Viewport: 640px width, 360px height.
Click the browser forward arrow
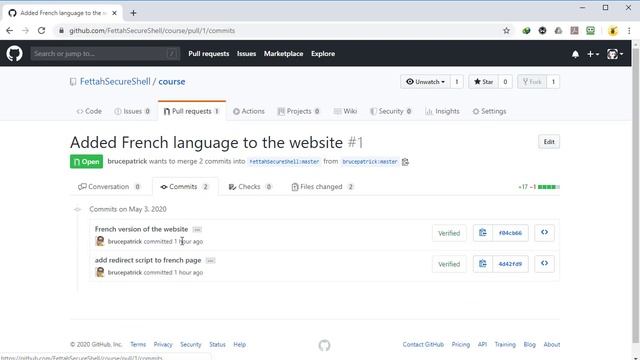pos(25,31)
